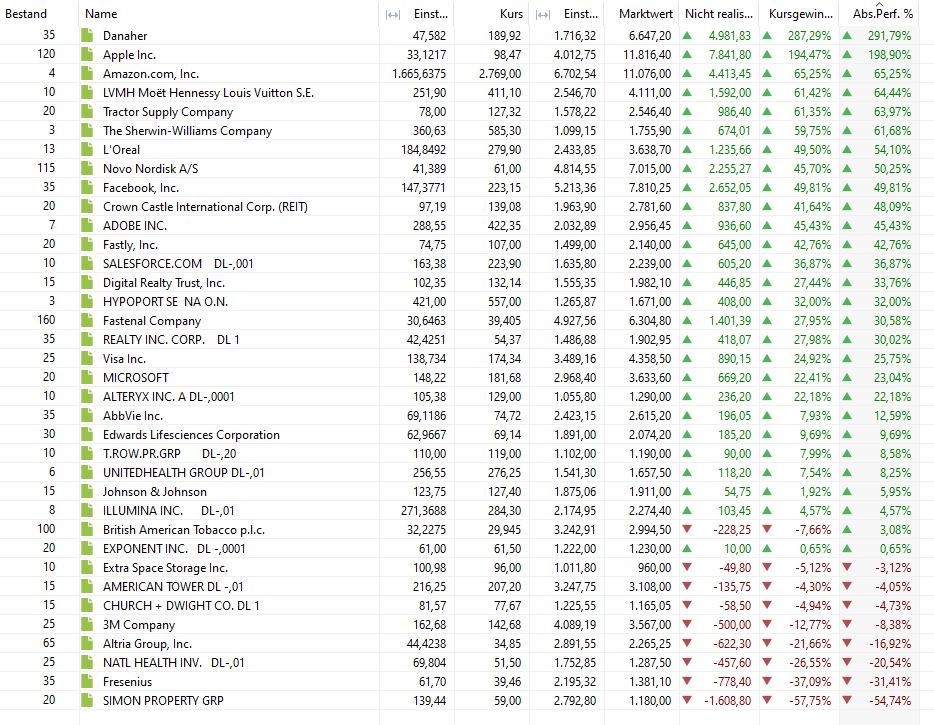Click the green icon for Altria Group, Inc.
934x725 pixels.
click(87, 644)
